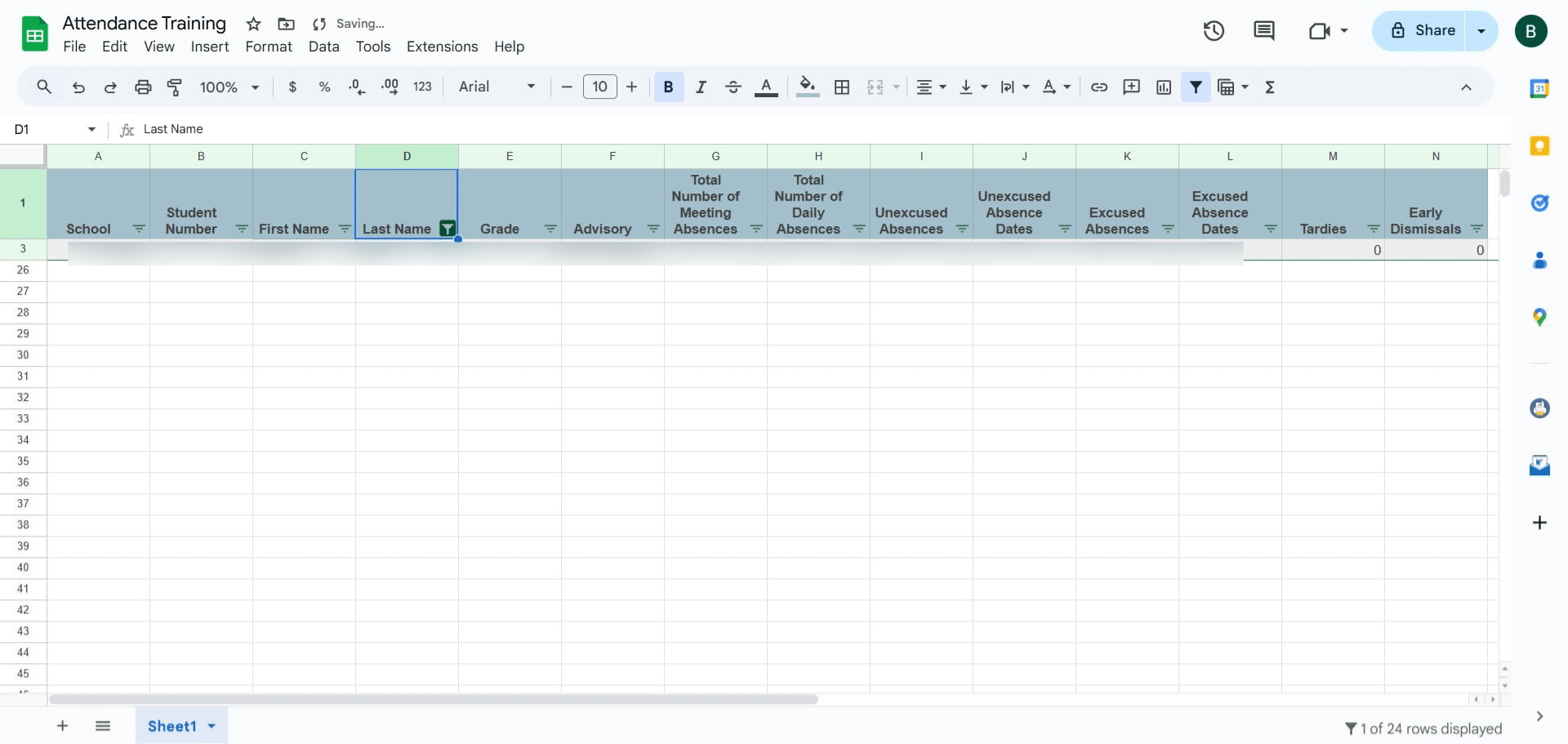
Task: Open the Data menu
Action: 323,47
